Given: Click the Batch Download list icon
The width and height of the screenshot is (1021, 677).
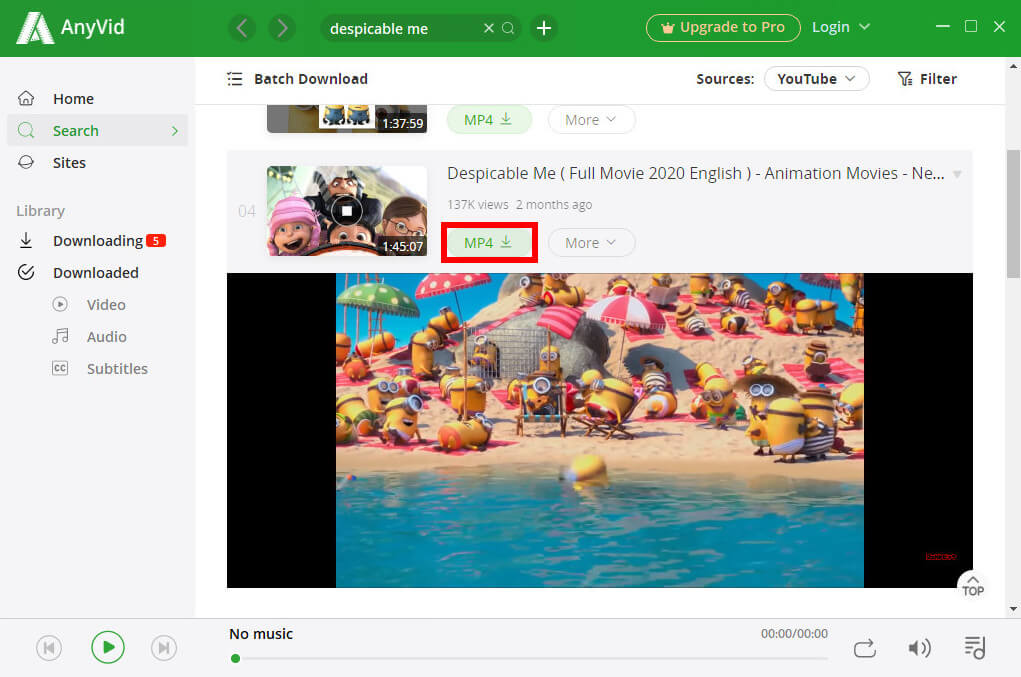Looking at the screenshot, I should pos(234,79).
